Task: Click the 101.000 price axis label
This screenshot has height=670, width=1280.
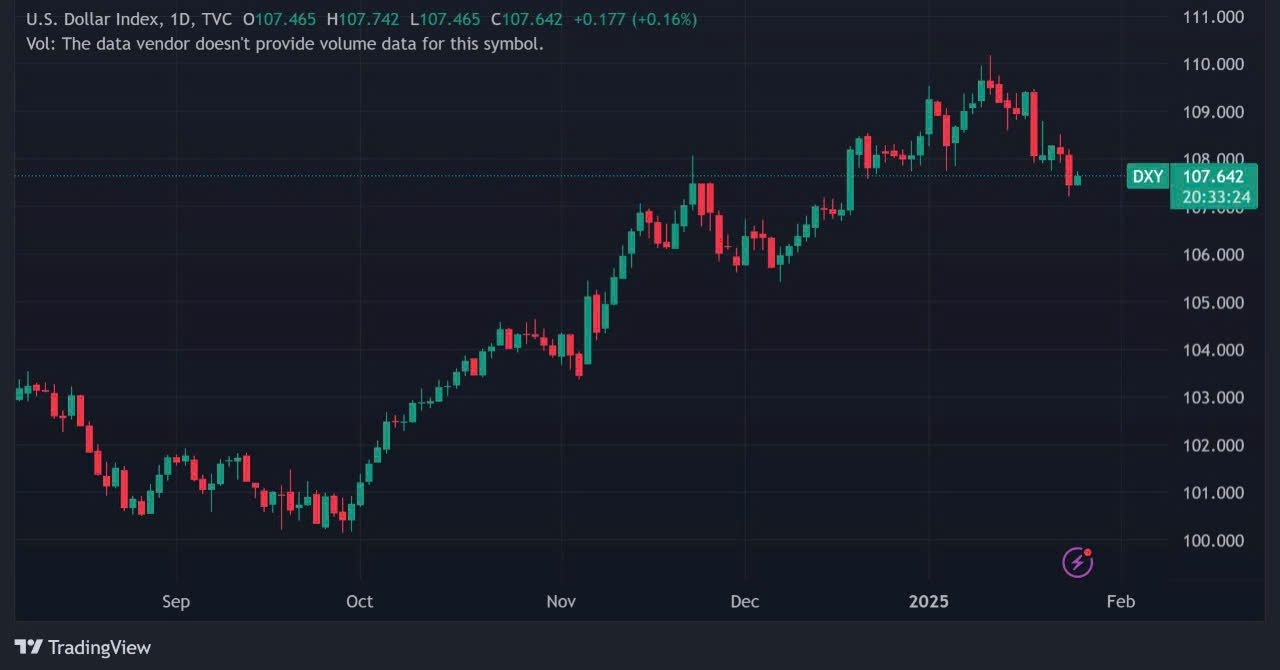Action: (1213, 493)
